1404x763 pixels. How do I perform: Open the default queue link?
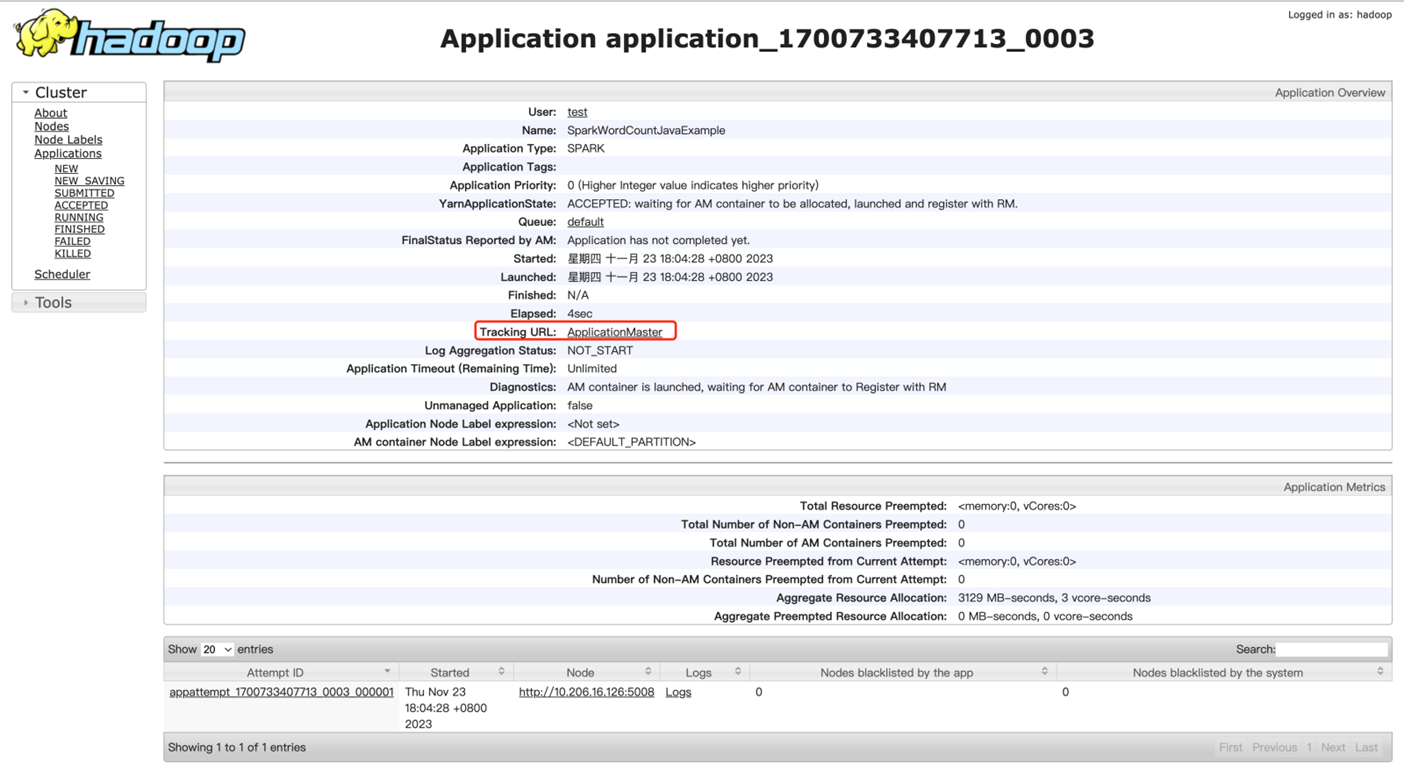click(585, 222)
